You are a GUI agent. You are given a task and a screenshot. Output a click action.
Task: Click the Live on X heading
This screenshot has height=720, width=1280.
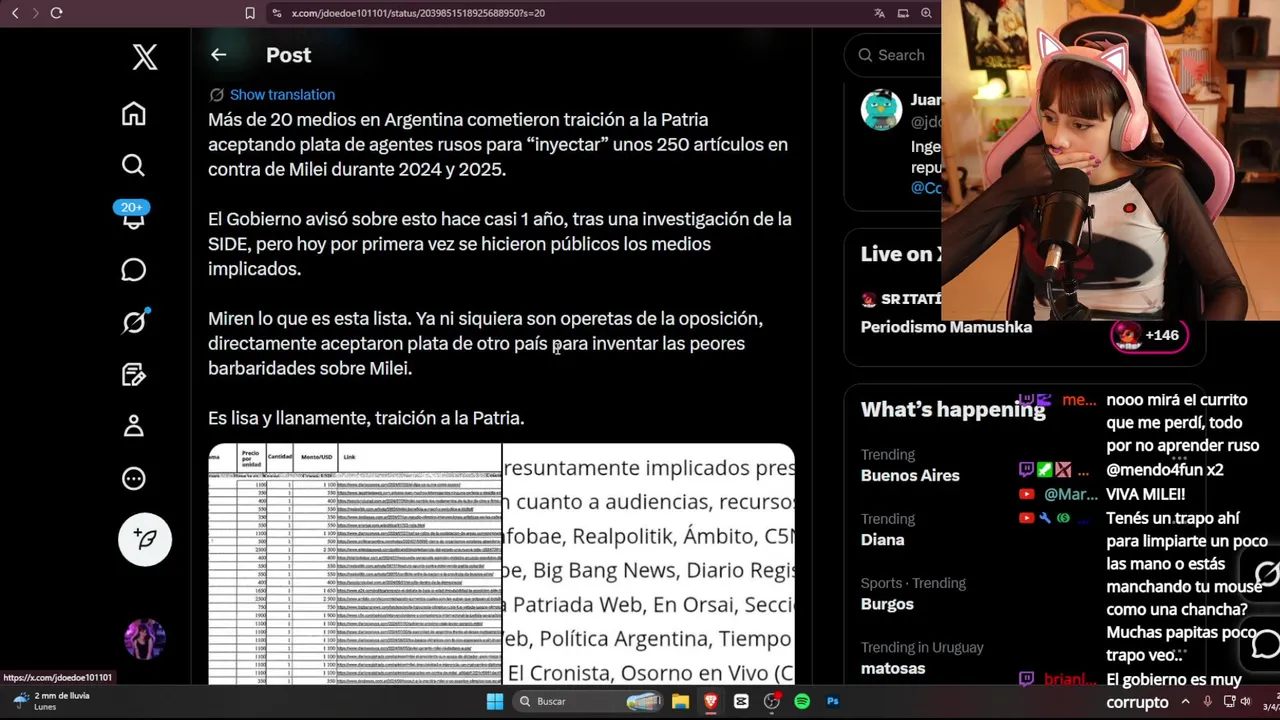tap(901, 254)
